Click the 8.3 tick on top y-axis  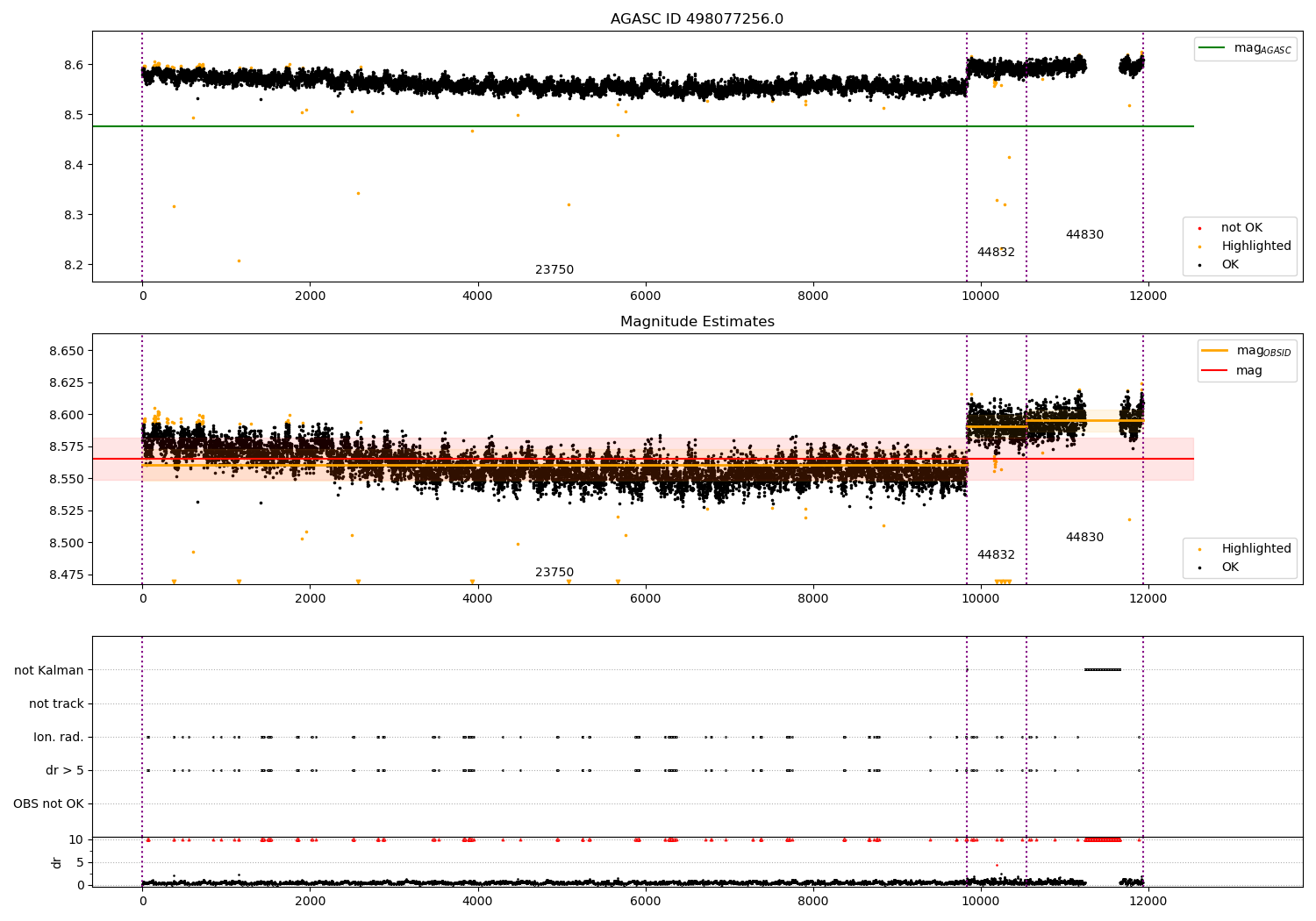coord(75,215)
